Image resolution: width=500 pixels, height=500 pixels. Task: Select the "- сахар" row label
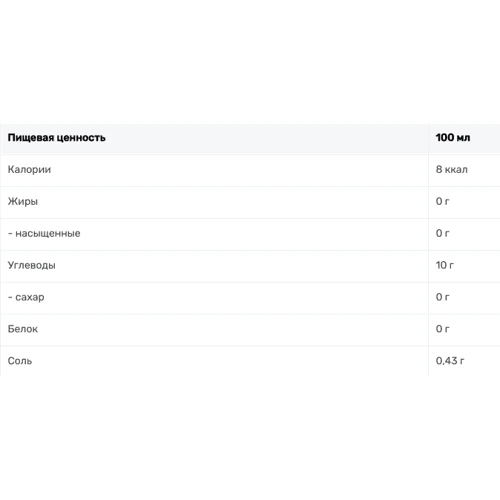(26, 297)
